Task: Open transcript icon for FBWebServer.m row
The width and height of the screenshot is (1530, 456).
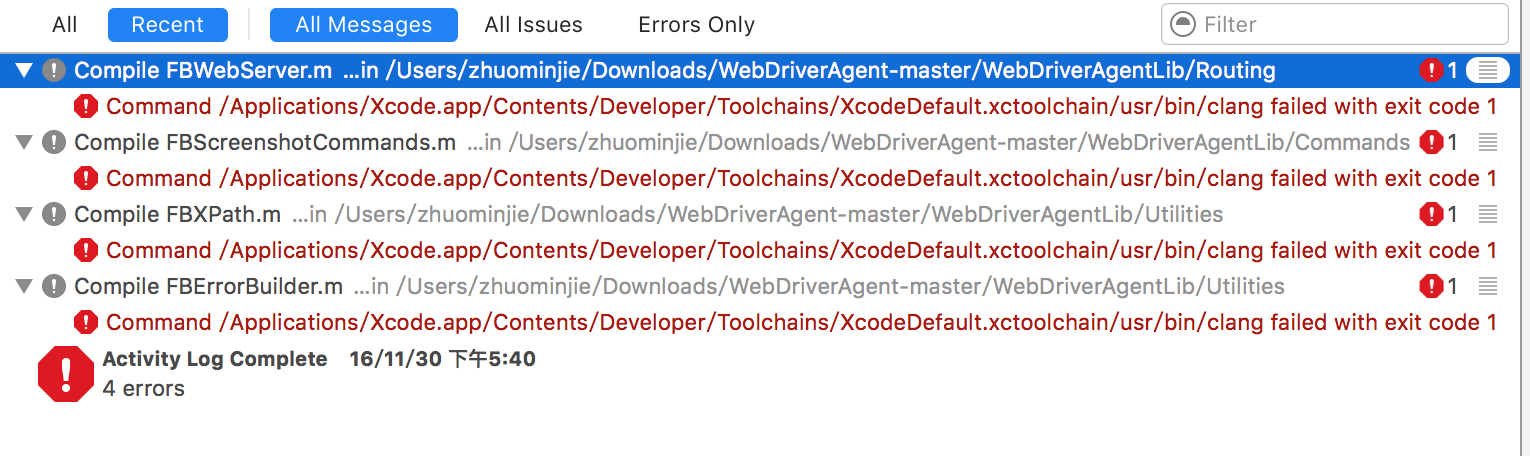Action: (1487, 70)
